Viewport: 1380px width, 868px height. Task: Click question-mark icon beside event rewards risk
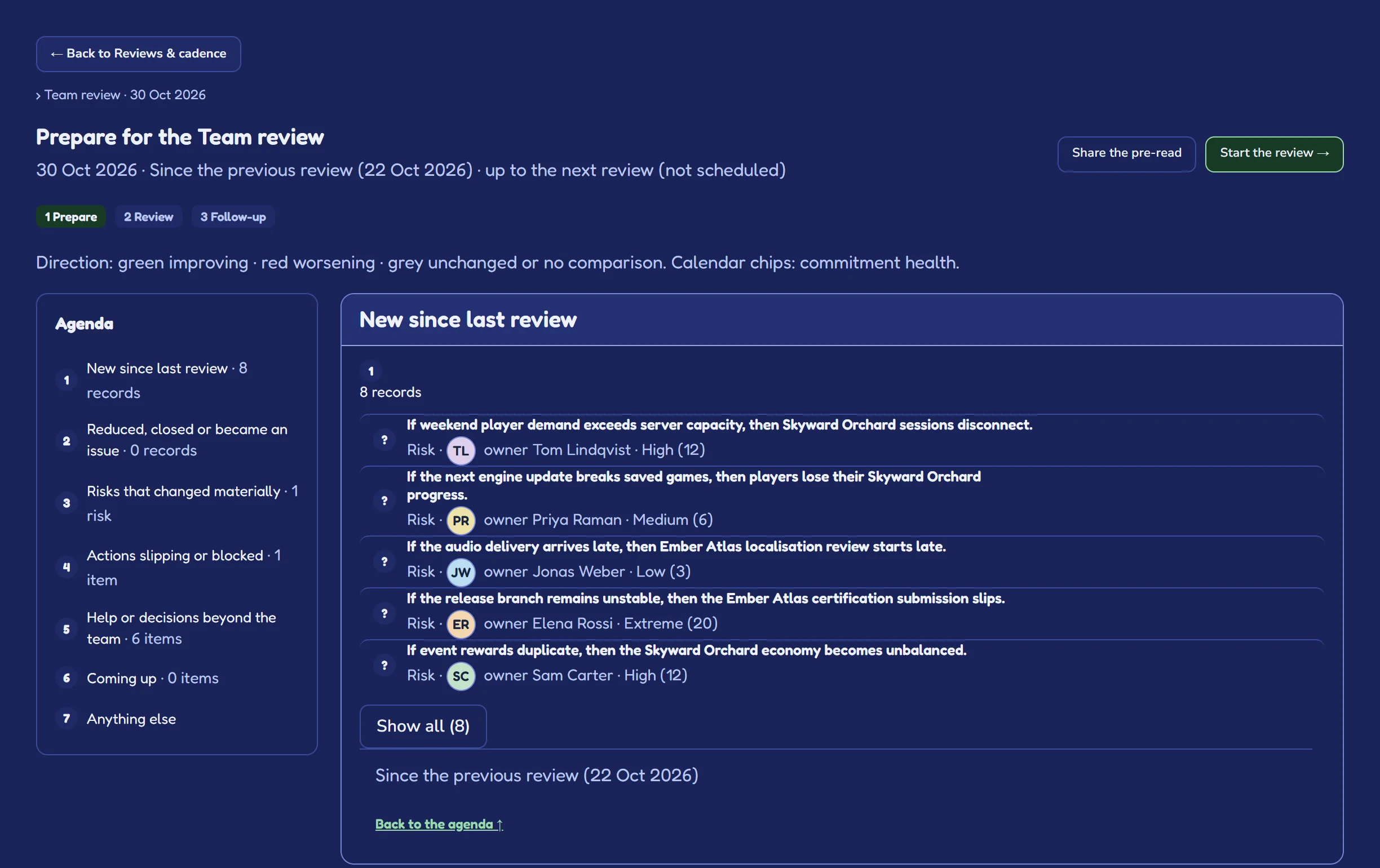coord(384,665)
